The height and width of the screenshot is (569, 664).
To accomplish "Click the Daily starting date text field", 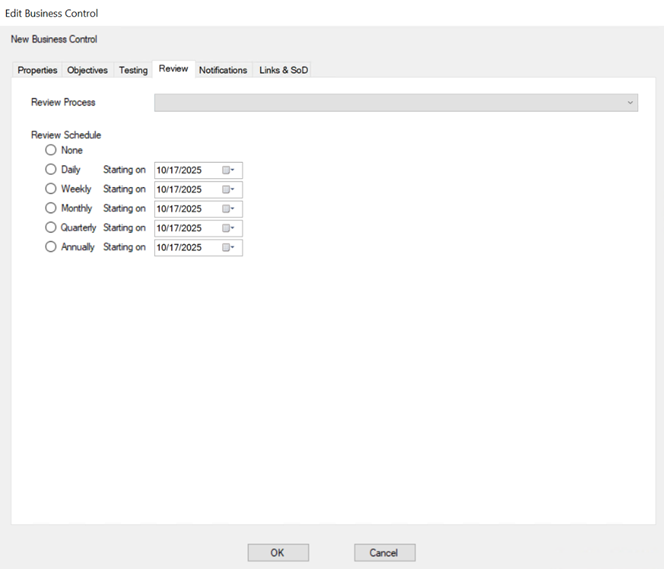I will [x=185, y=170].
